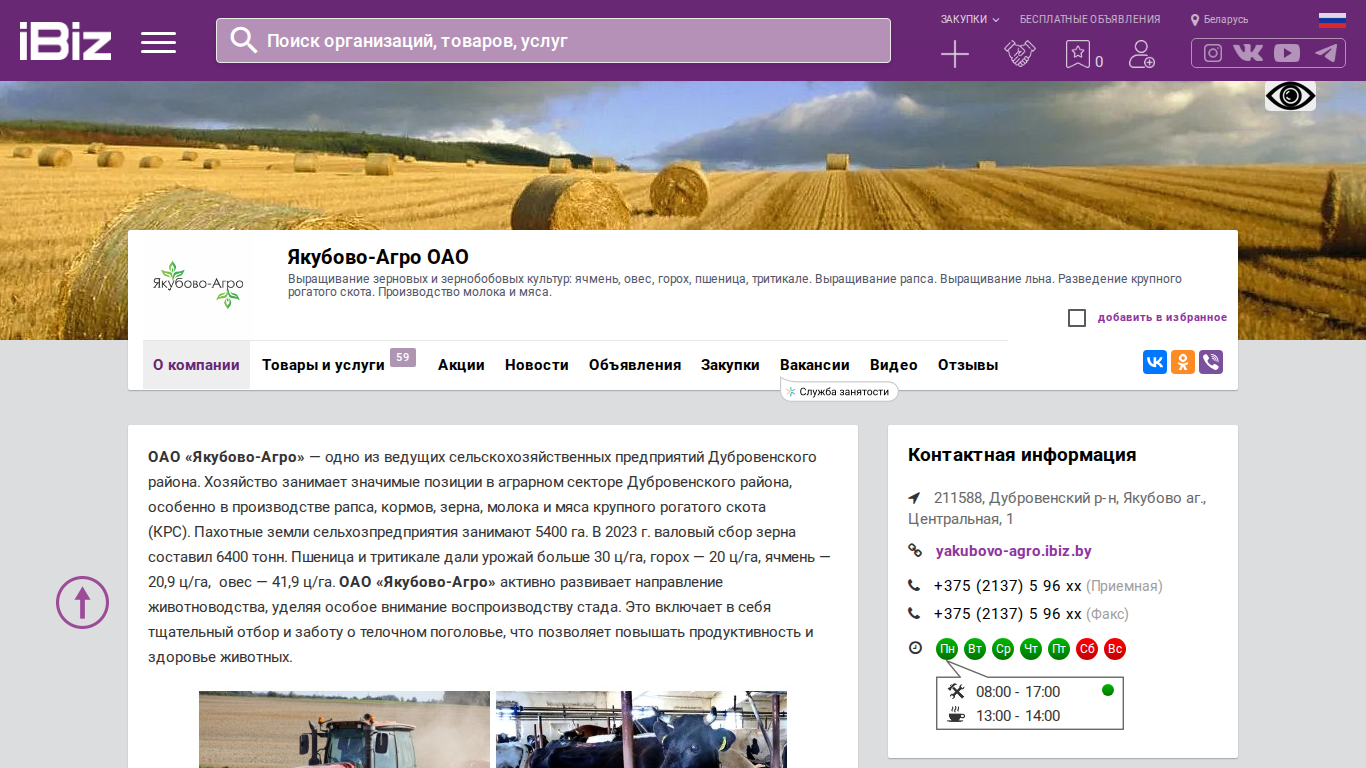Click the search magnifier icon
Screen dimensions: 1366x768
click(244, 40)
